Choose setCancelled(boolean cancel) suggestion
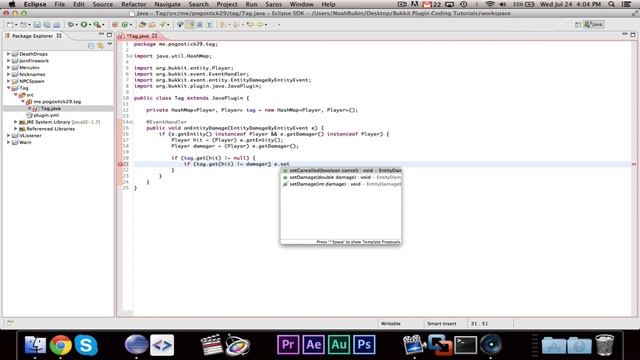The width and height of the screenshot is (640, 360). coord(342,171)
